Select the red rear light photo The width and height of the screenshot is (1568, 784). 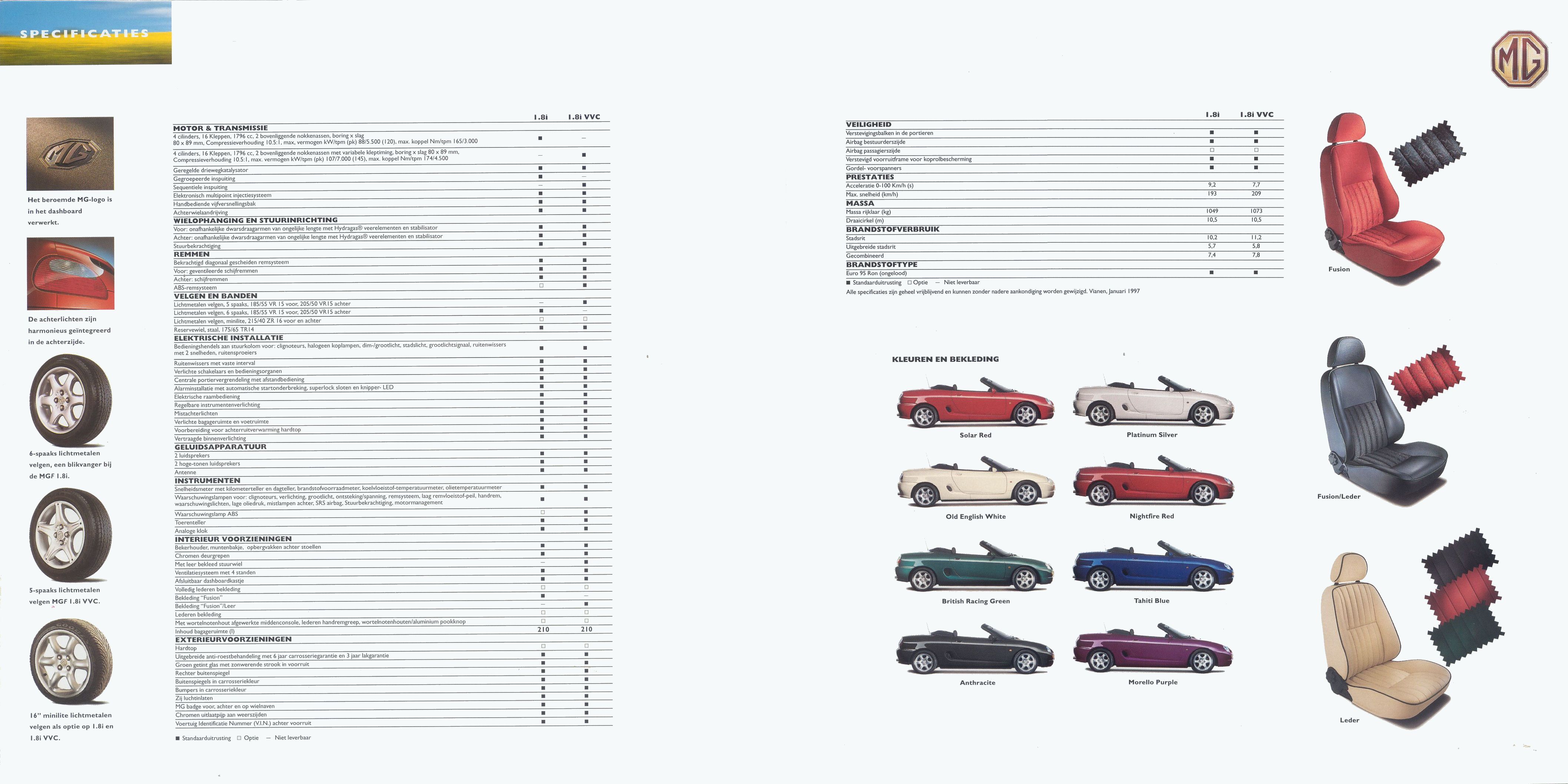pyautogui.click(x=71, y=273)
